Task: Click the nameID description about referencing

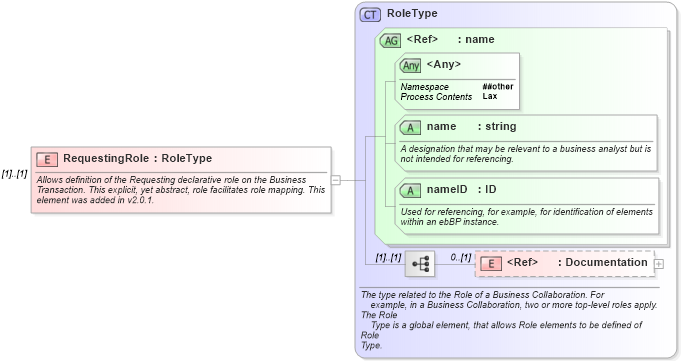Action: pyautogui.click(x=526, y=217)
